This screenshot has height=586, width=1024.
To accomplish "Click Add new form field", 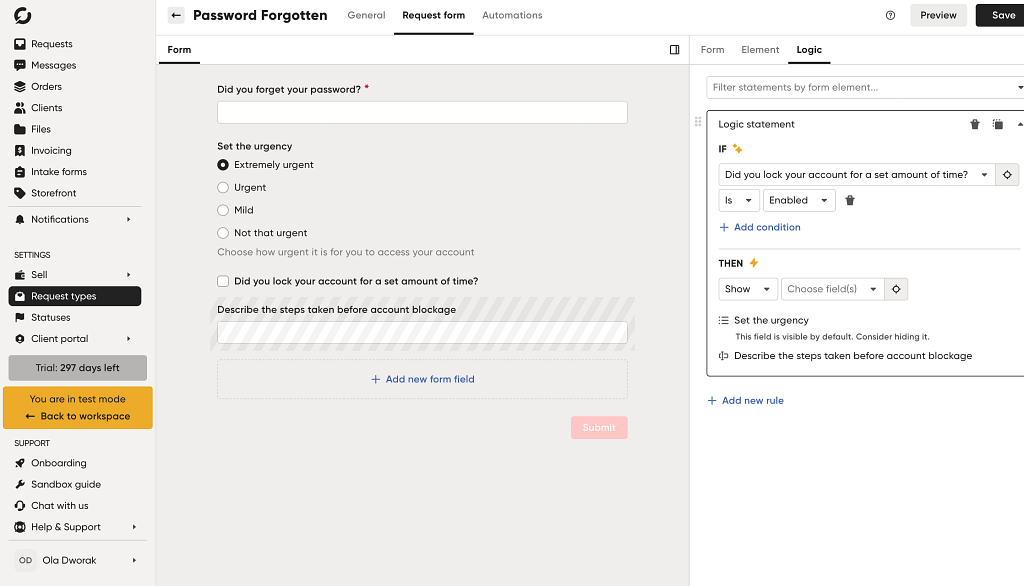I will pyautogui.click(x=423, y=379).
